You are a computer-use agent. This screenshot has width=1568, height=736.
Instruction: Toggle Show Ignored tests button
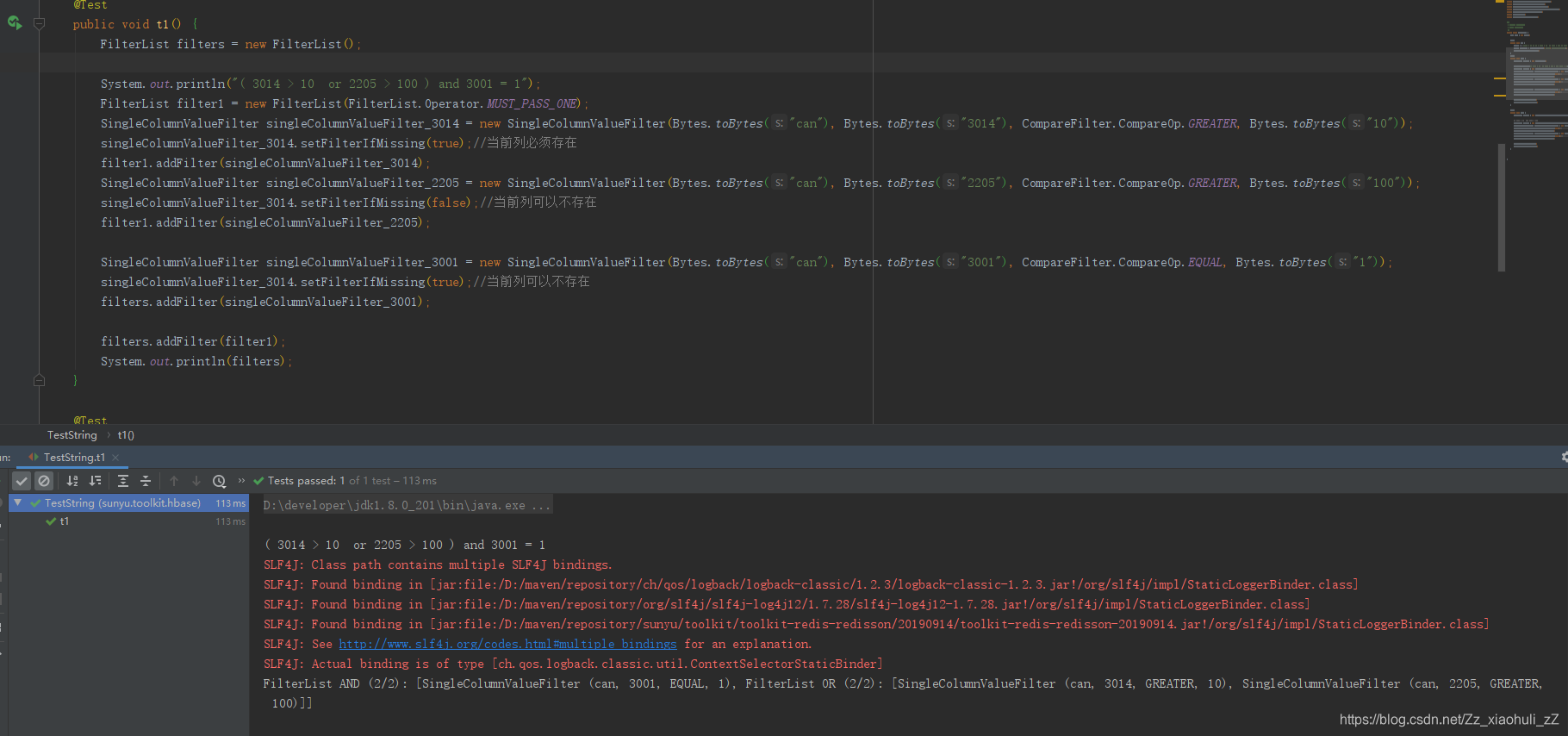point(44,481)
